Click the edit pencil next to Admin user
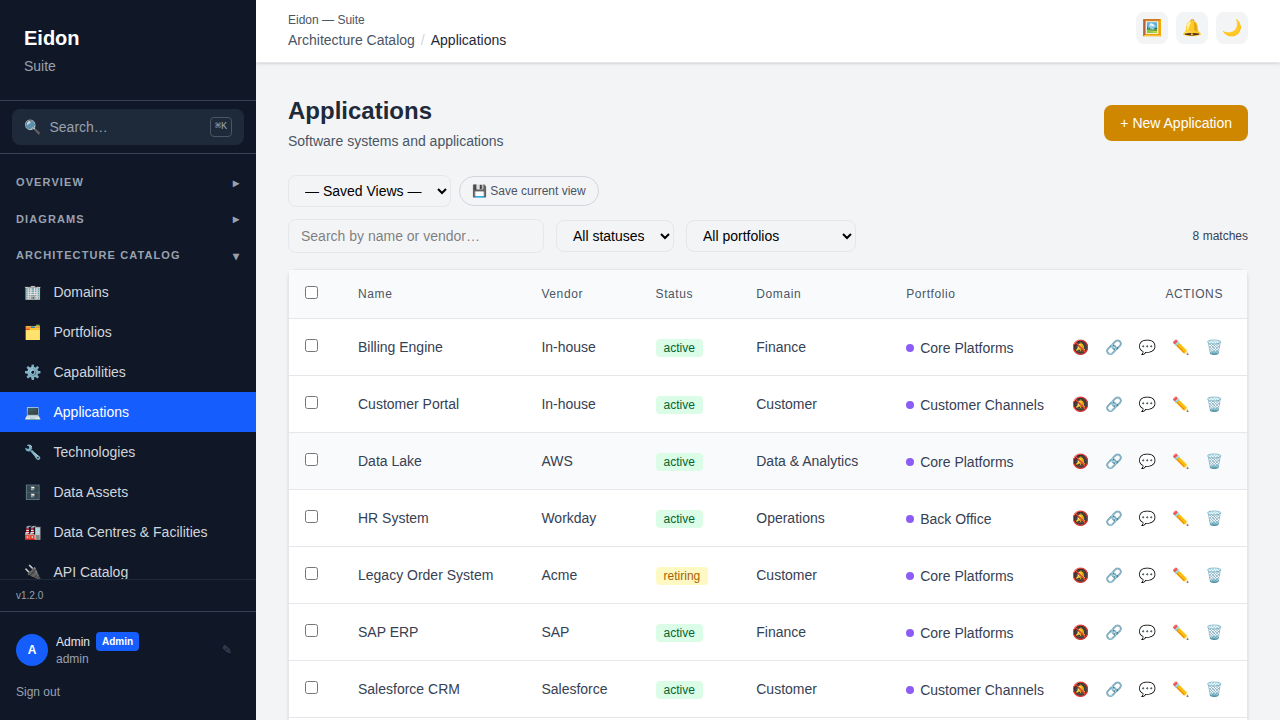Viewport: 1280px width, 720px height. 227,650
